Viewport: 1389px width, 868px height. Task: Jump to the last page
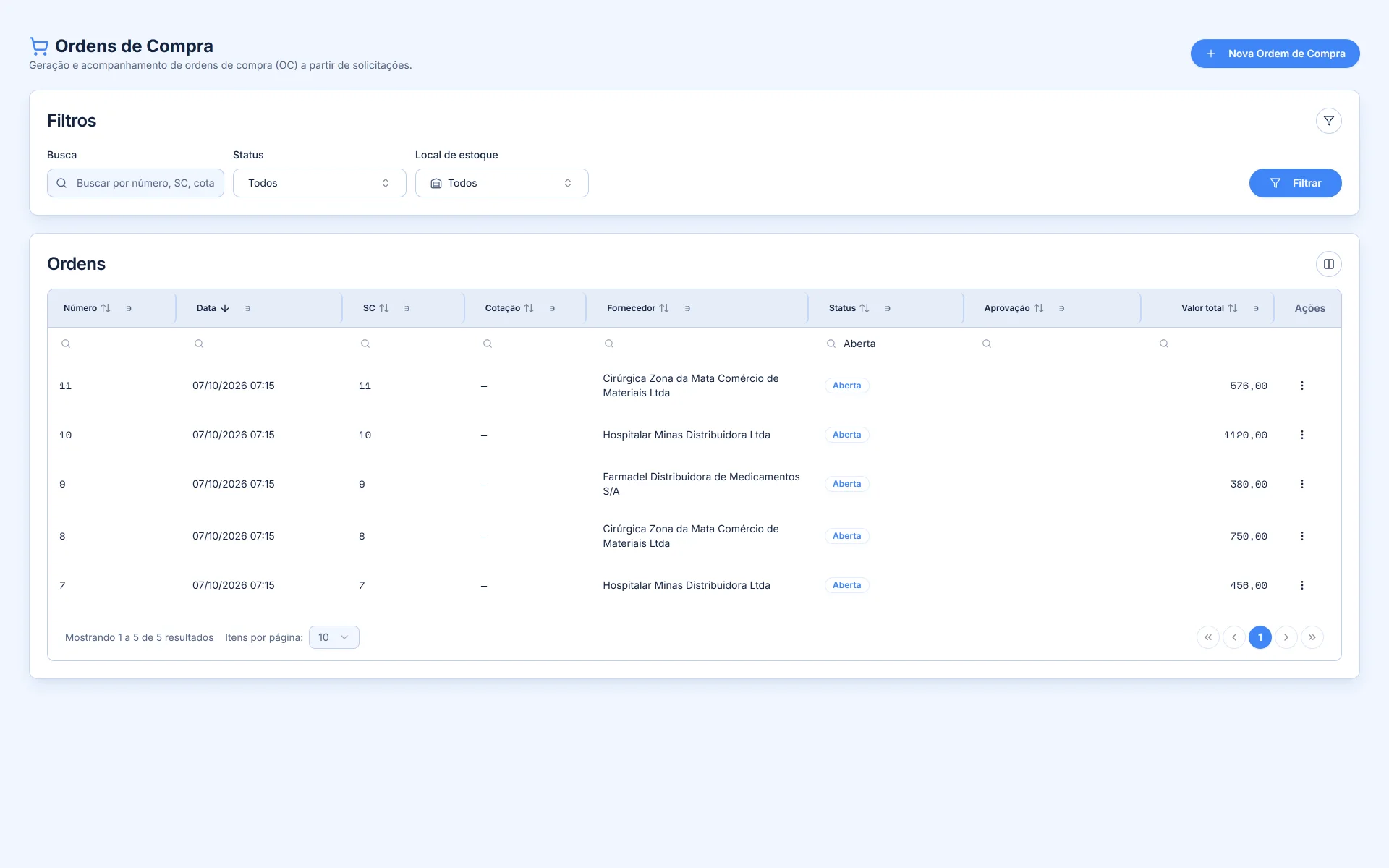[1312, 637]
